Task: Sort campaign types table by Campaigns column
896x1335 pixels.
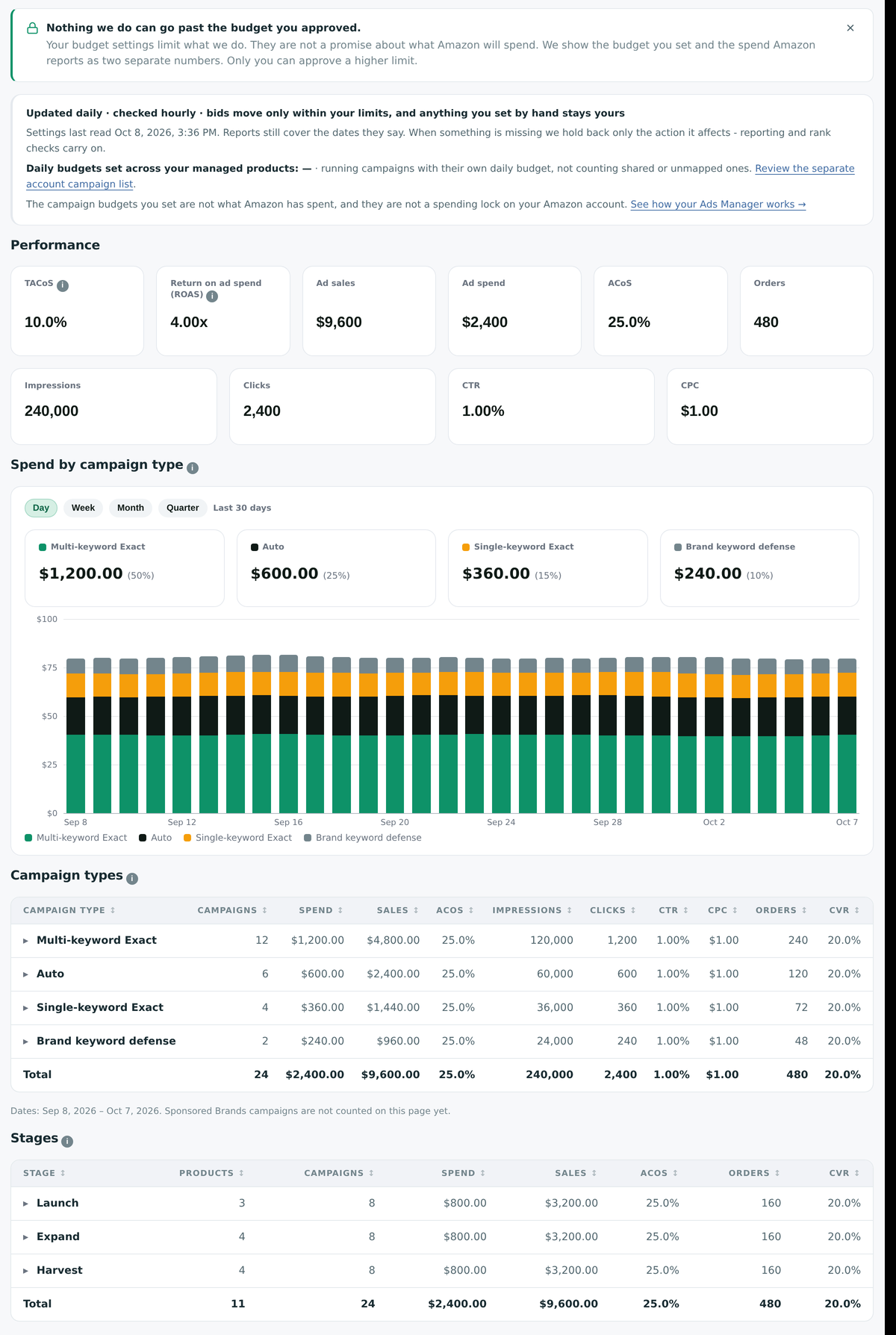Action: (232, 910)
